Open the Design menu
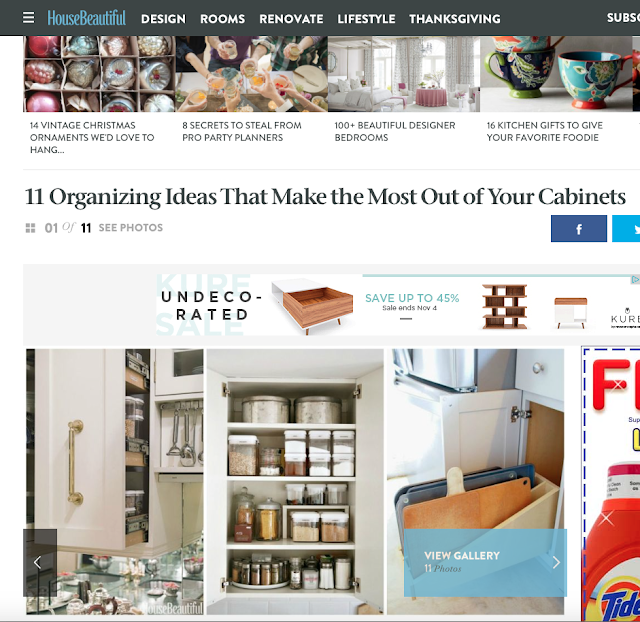This screenshot has height=622, width=640. [163, 19]
